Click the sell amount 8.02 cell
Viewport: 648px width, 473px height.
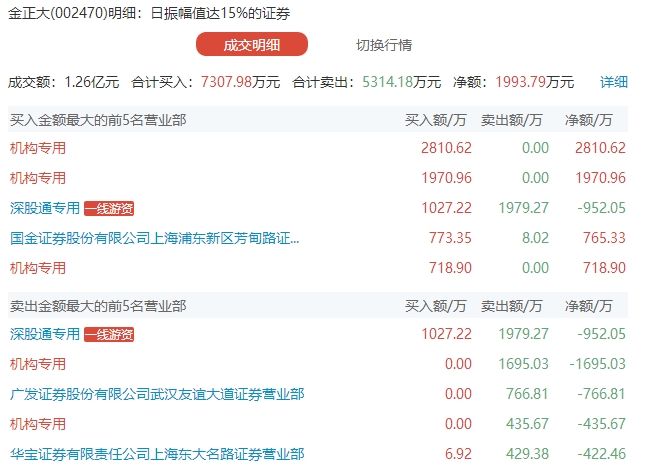535,238
